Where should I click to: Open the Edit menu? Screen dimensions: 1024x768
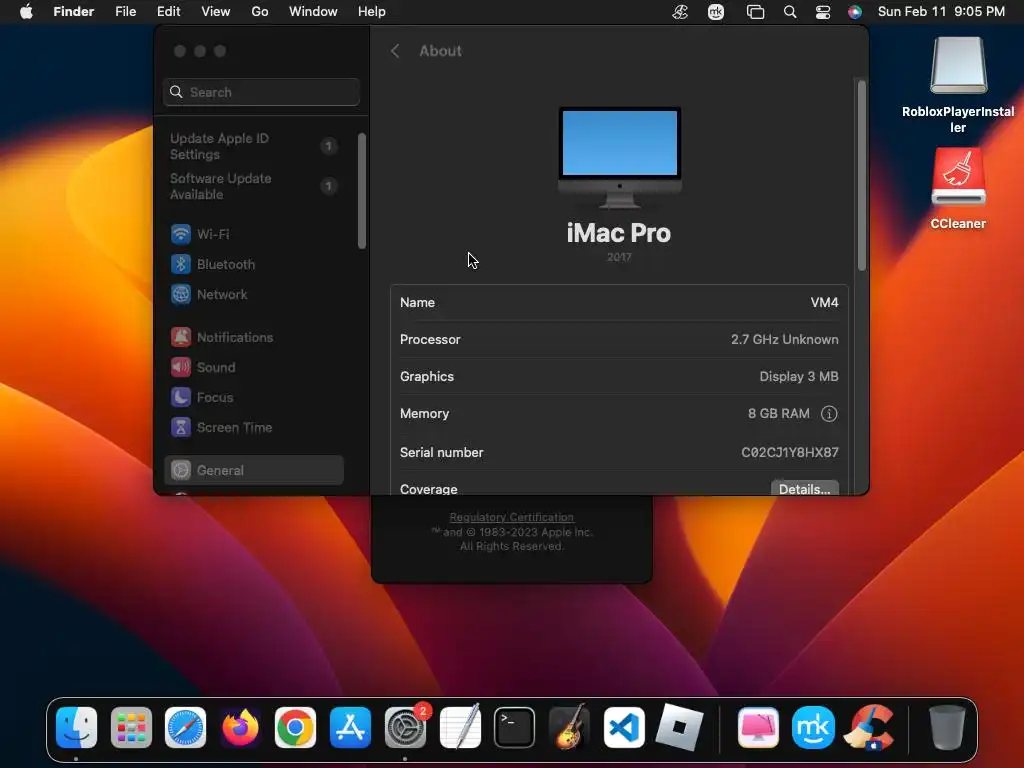(168, 12)
